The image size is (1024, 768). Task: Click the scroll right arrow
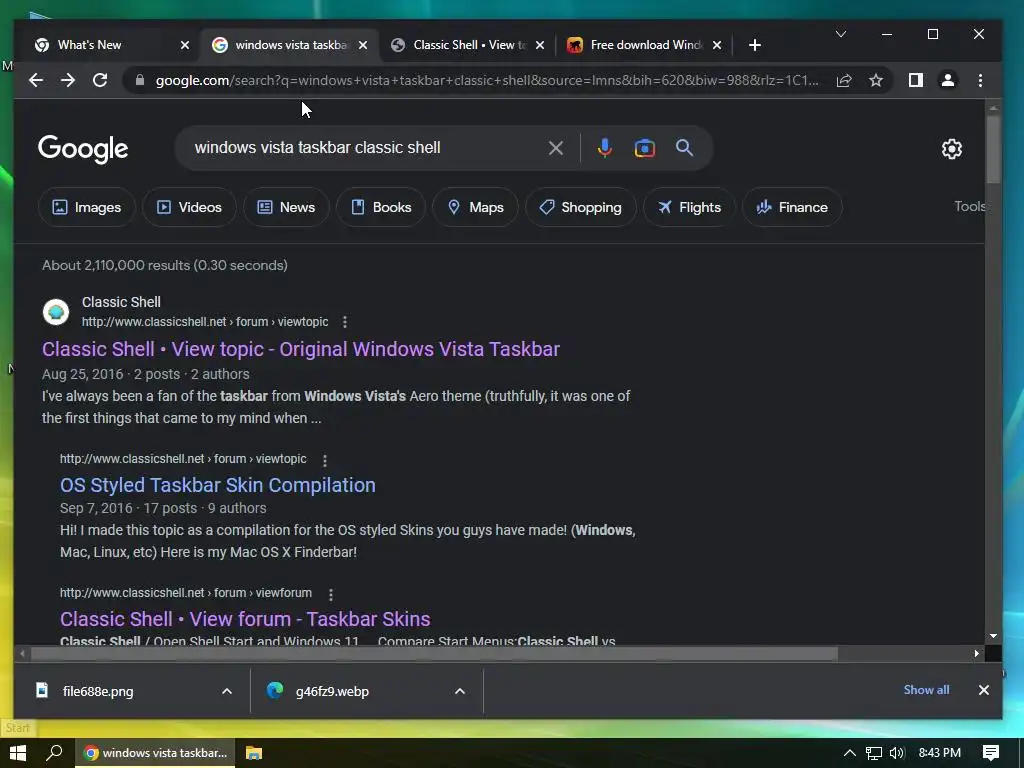[976, 653]
